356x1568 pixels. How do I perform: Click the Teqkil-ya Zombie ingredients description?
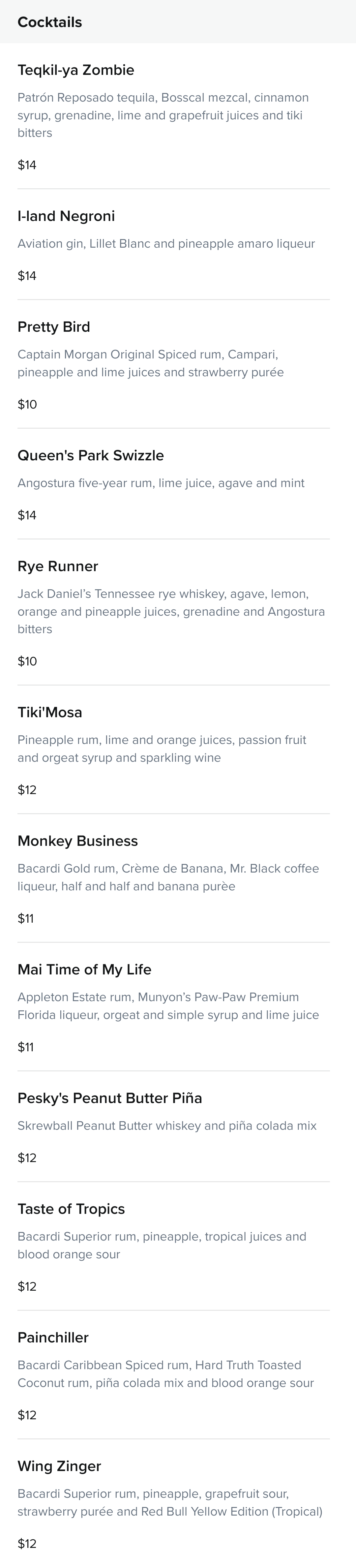point(163,115)
